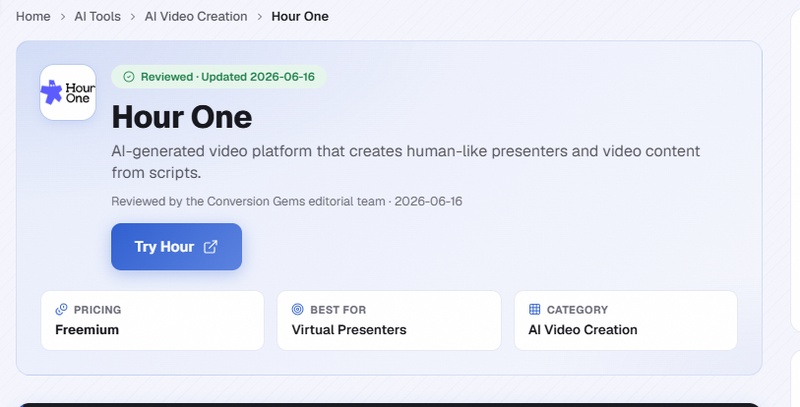
Task: Click the Freemium pricing value
Action: tap(87, 329)
